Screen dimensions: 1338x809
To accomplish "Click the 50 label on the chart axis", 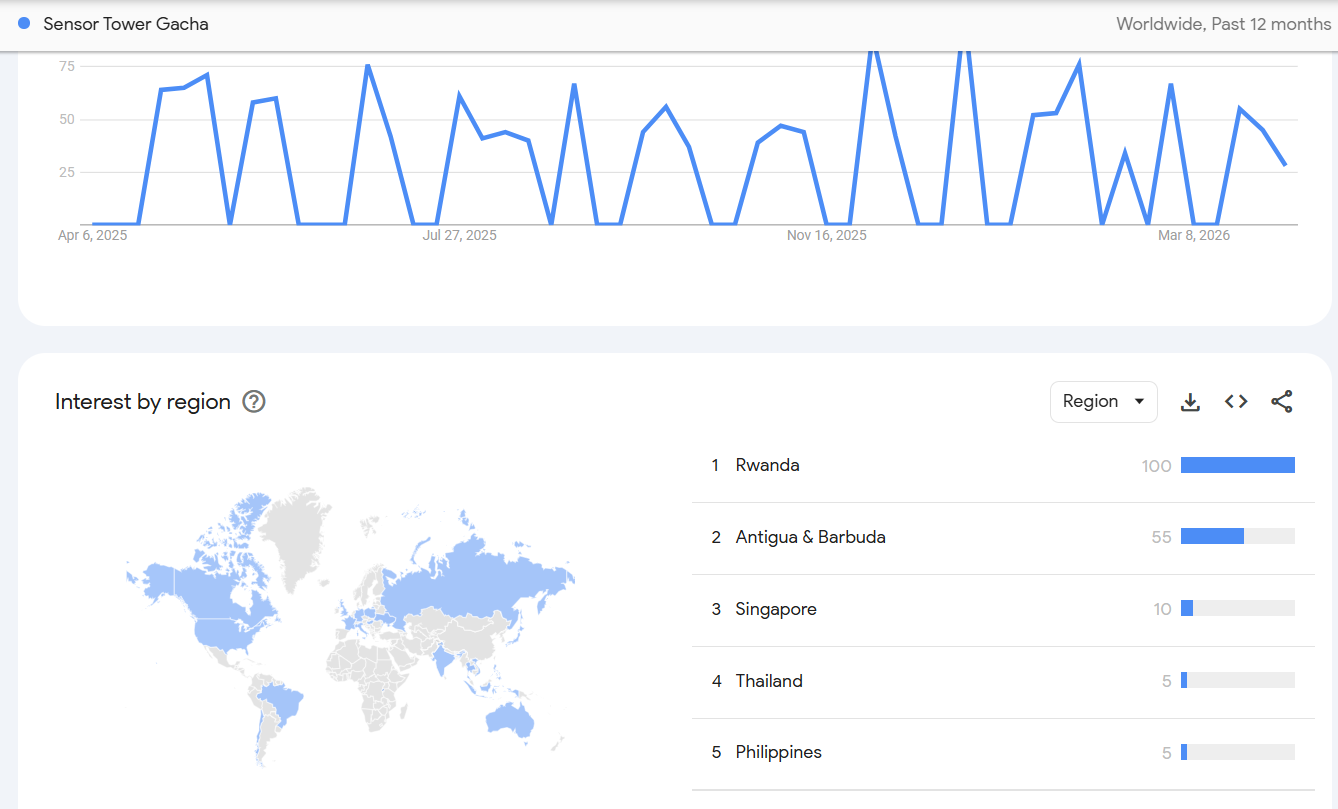I will [67, 119].
